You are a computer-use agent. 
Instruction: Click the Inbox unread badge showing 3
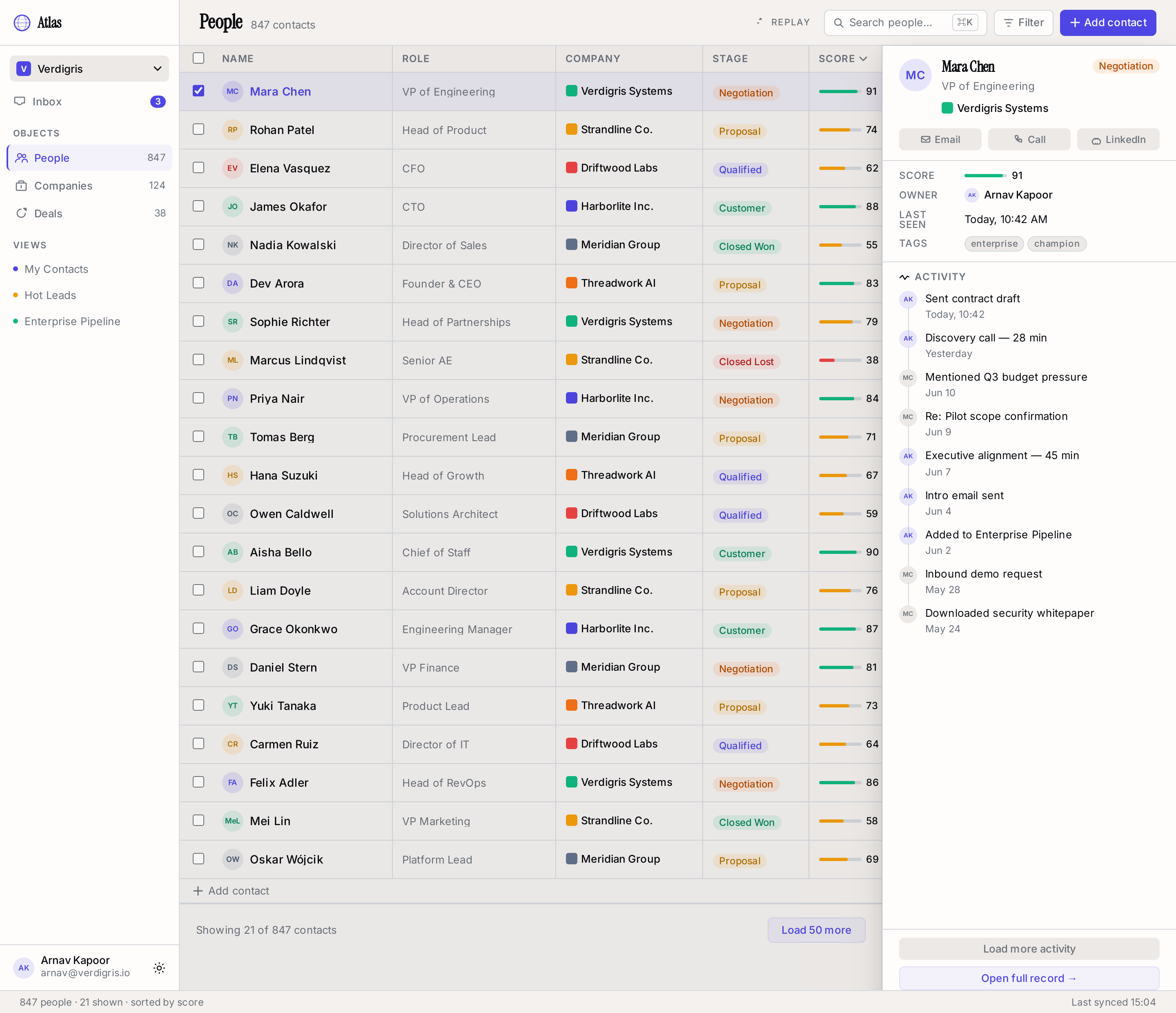[158, 102]
